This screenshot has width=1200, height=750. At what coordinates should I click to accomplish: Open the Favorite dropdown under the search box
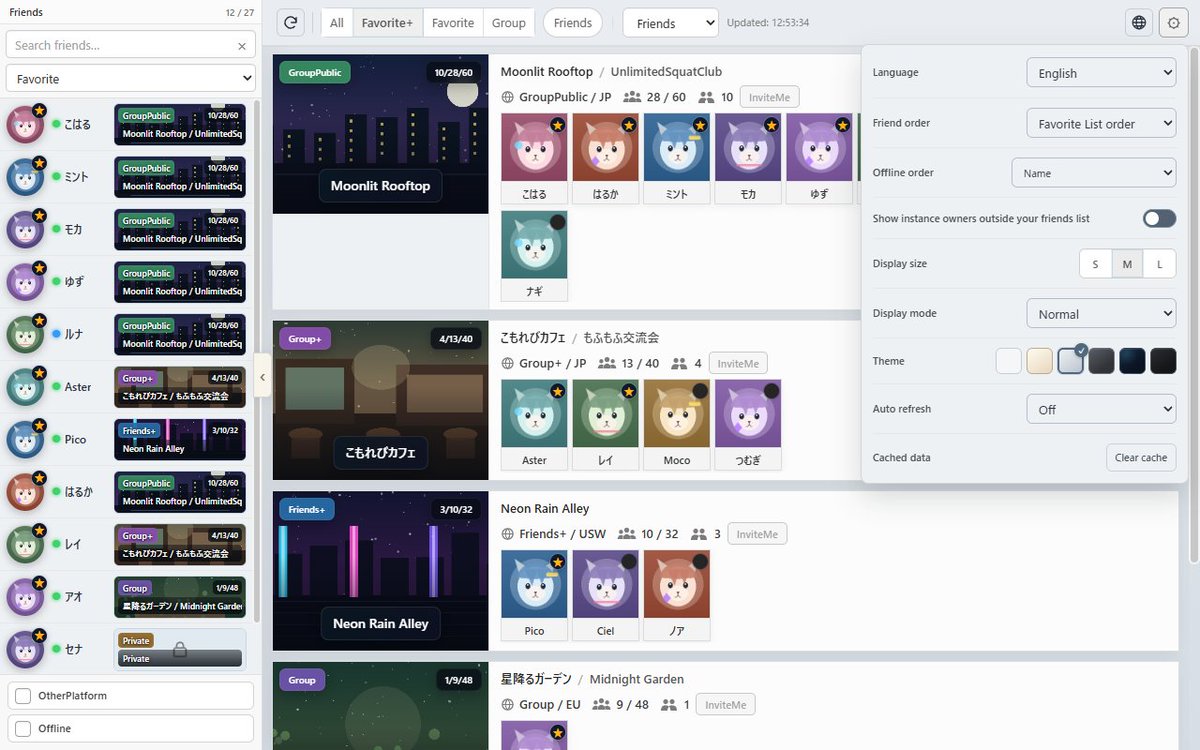(x=131, y=78)
